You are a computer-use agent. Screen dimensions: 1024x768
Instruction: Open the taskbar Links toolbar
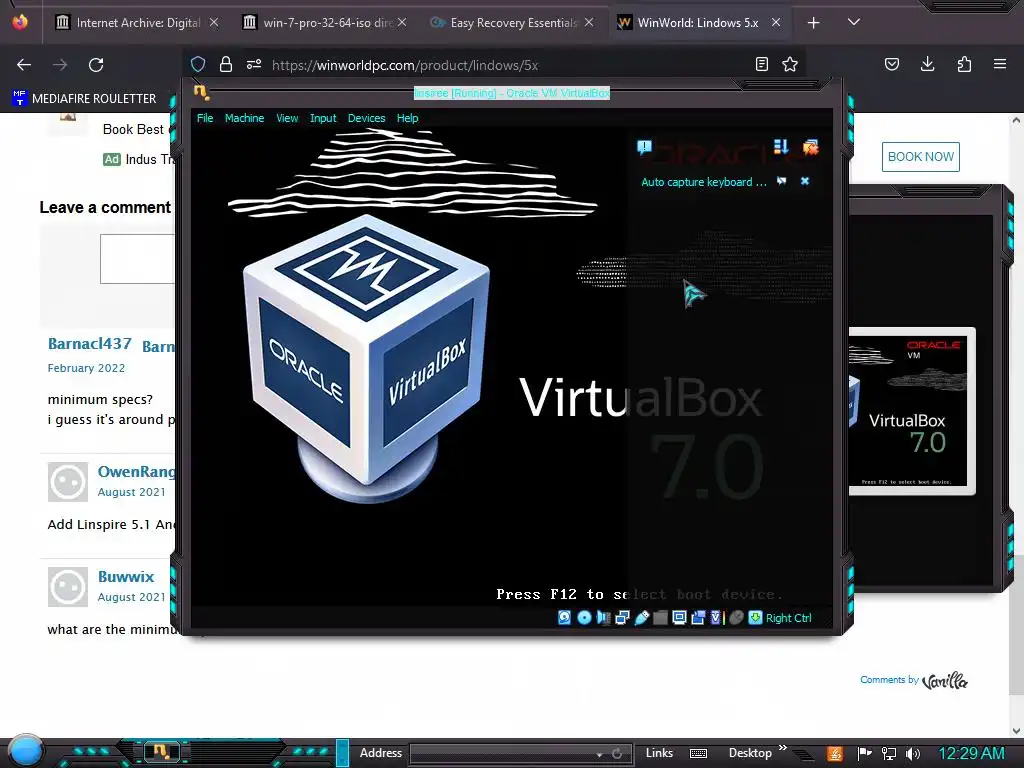point(659,753)
